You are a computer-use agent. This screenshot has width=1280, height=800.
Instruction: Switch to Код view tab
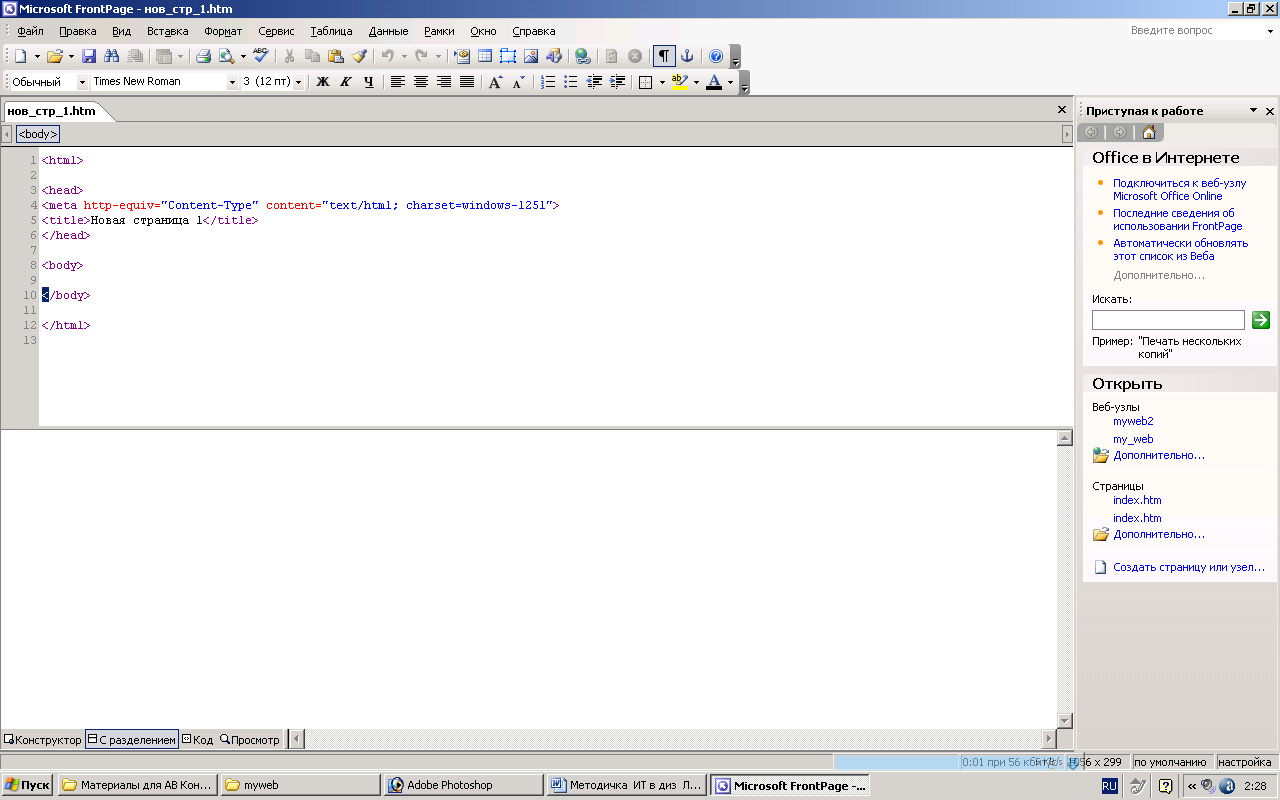point(198,740)
